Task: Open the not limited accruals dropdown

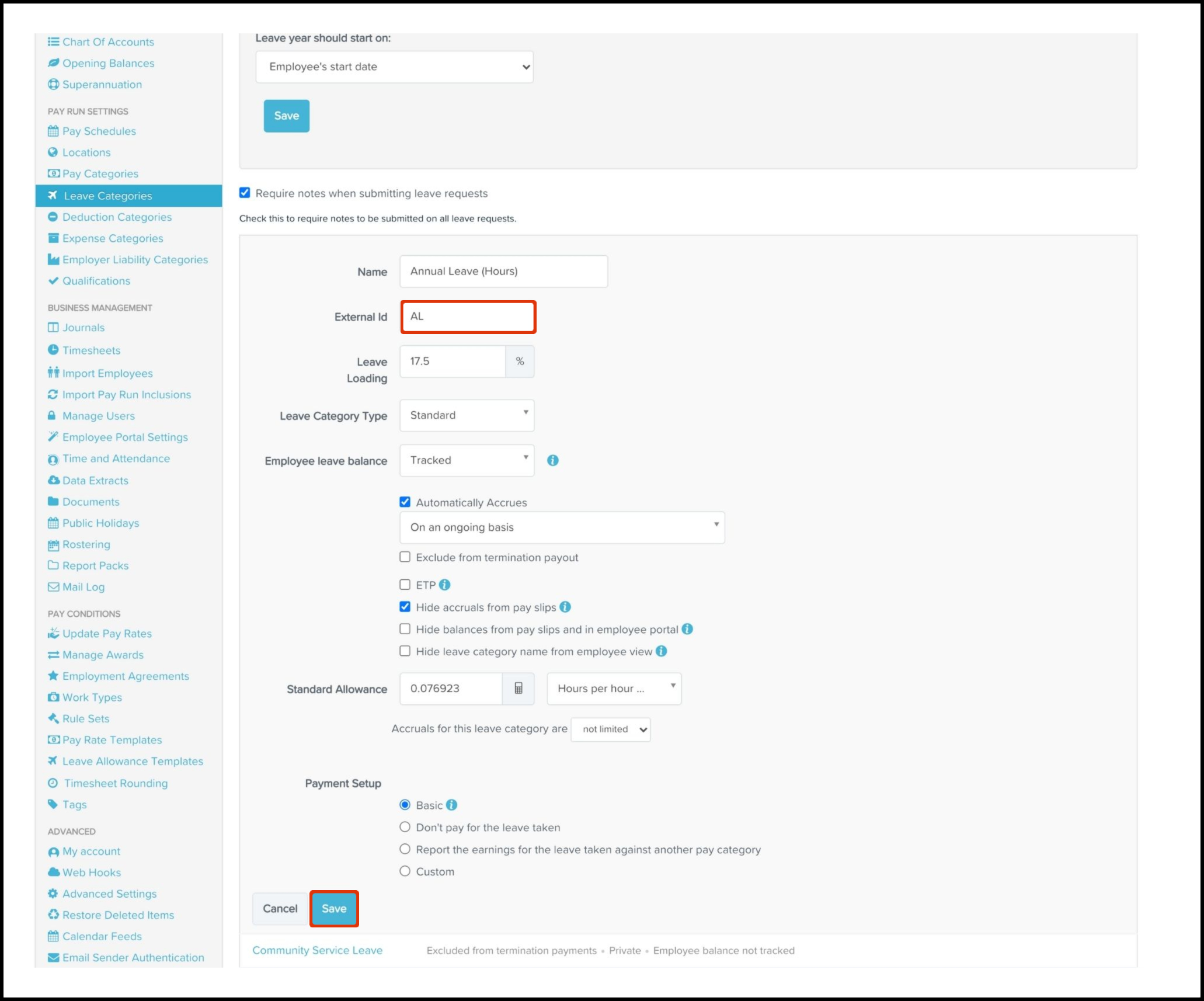Action: [610, 729]
